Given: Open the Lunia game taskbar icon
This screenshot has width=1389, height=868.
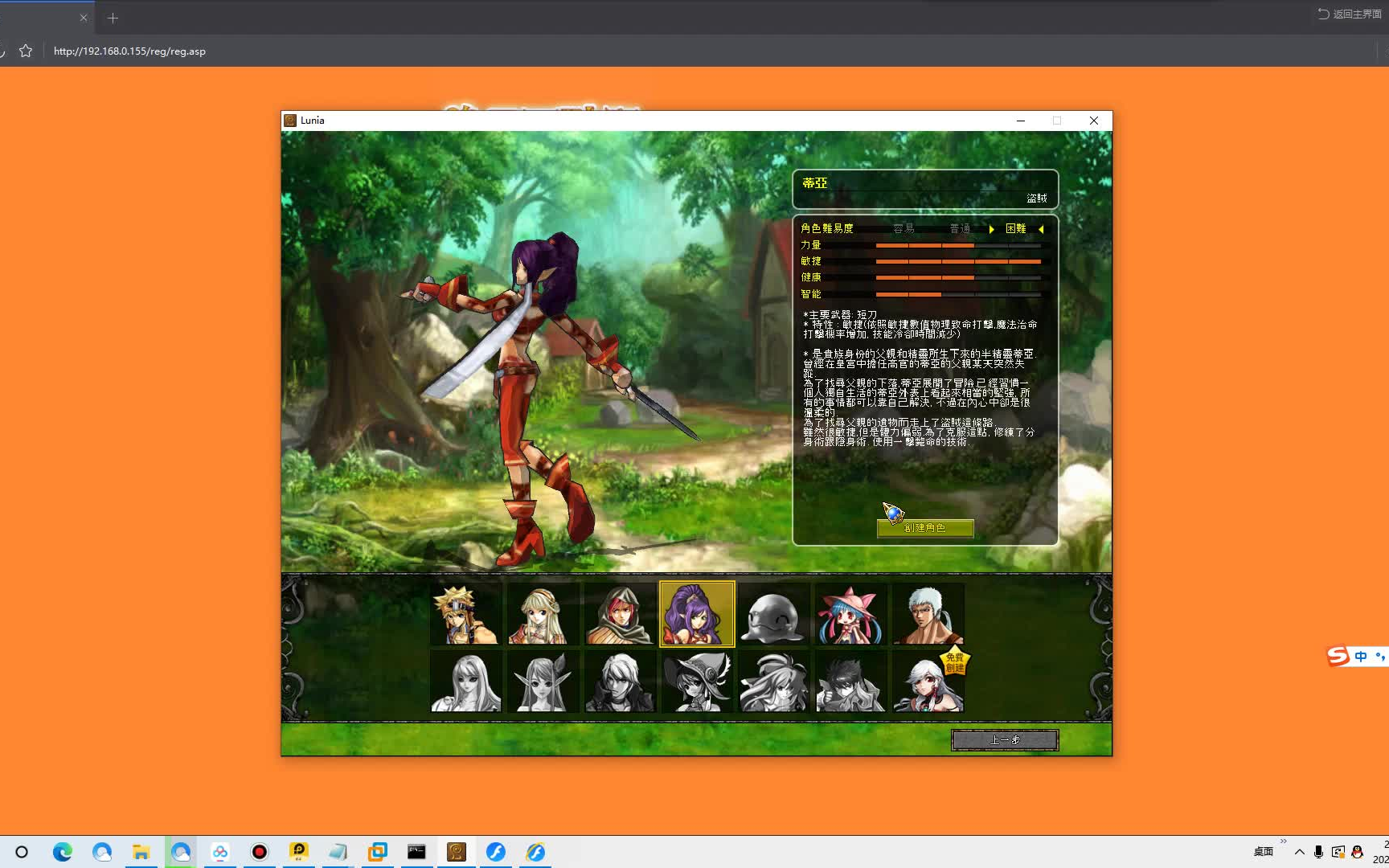Looking at the screenshot, I should coord(457,852).
